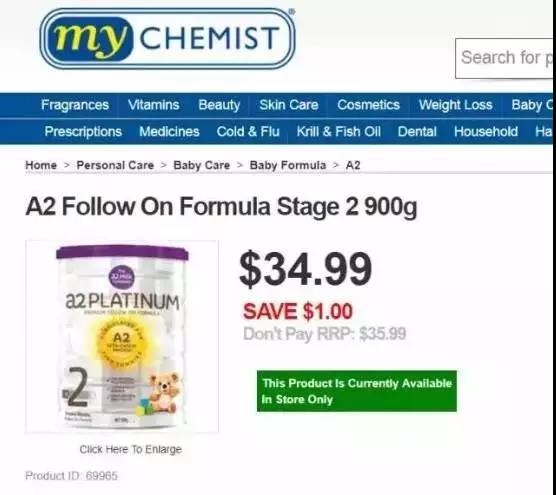Click the A2 breadcrumb link
Image resolution: width=556 pixels, height=495 pixels.
[353, 165]
